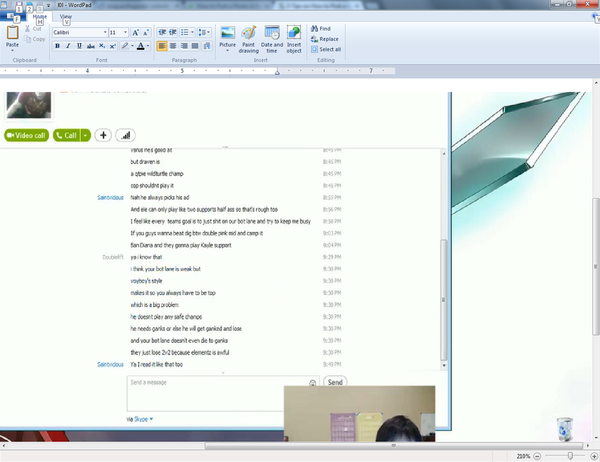600x462 pixels.
Task: Toggle Bold formatting
Action: point(57,46)
